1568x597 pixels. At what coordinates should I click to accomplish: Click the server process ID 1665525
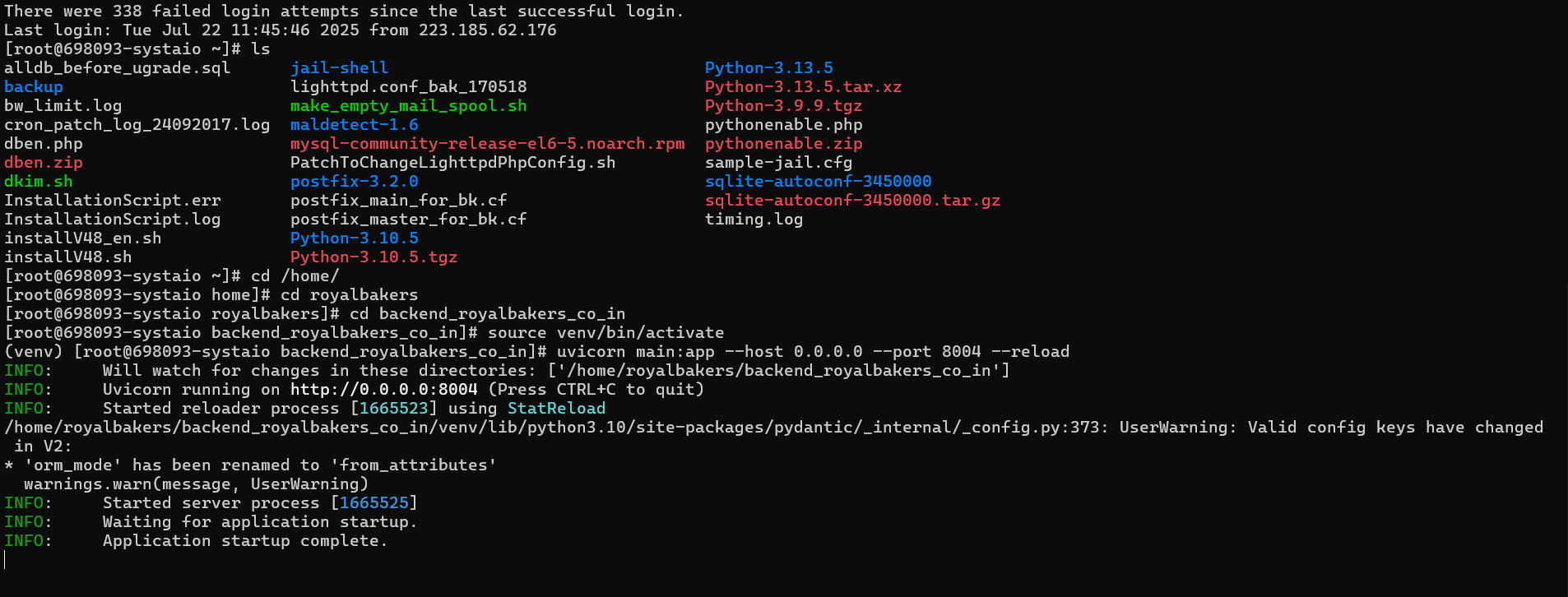pyautogui.click(x=373, y=503)
